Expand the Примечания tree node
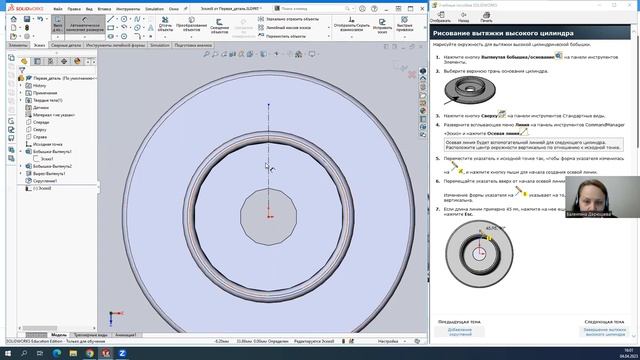This screenshot has width=640, height=360. pyautogui.click(x=21, y=93)
